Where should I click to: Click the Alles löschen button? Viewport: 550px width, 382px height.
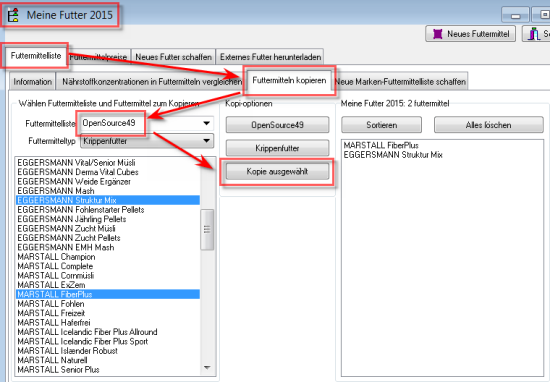pos(489,125)
